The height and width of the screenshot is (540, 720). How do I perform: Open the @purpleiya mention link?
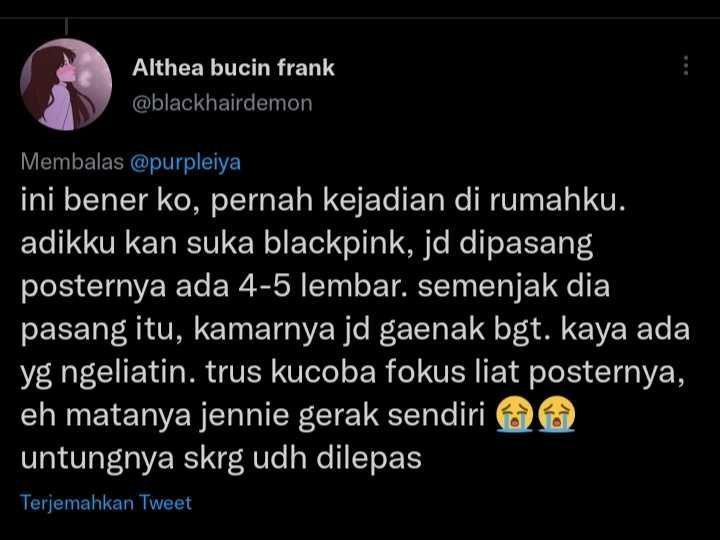(185, 163)
